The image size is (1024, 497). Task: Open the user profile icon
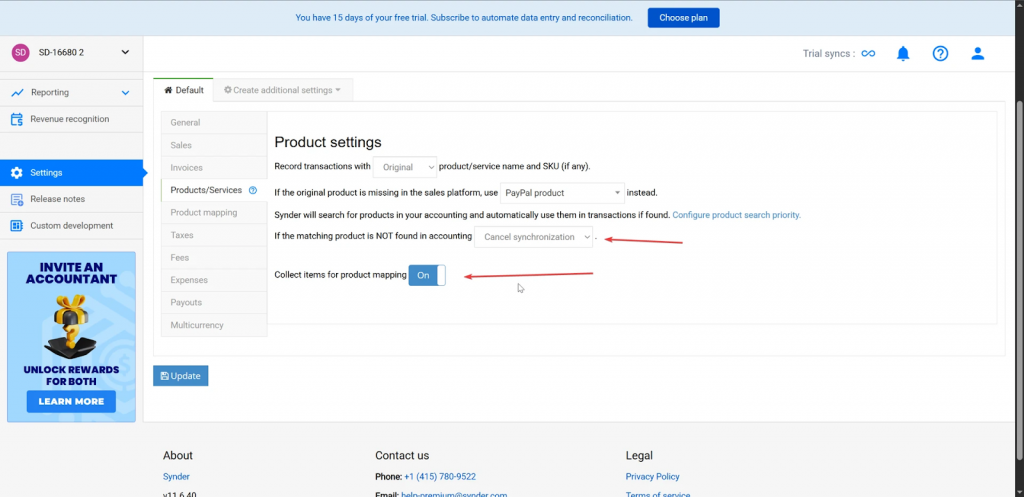tap(978, 53)
